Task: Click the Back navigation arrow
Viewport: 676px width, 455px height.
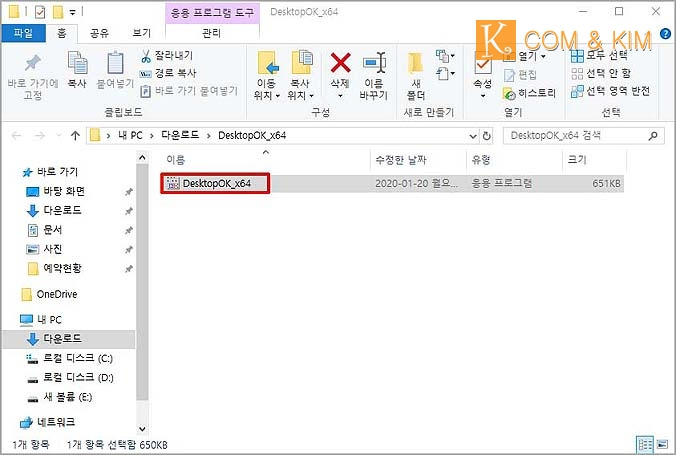Action: [16, 136]
